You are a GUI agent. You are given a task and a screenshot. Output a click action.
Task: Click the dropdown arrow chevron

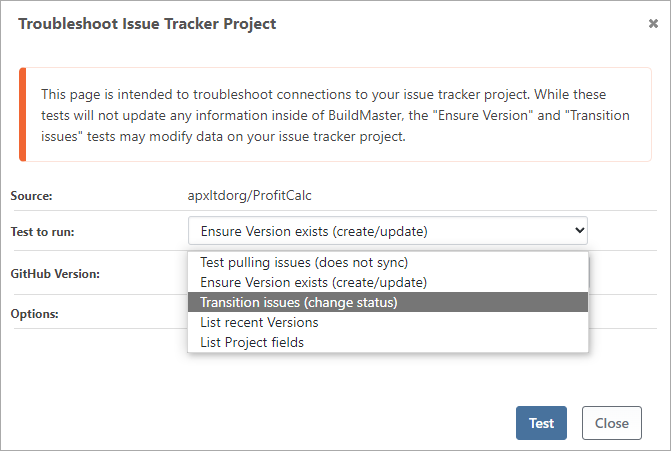579,231
